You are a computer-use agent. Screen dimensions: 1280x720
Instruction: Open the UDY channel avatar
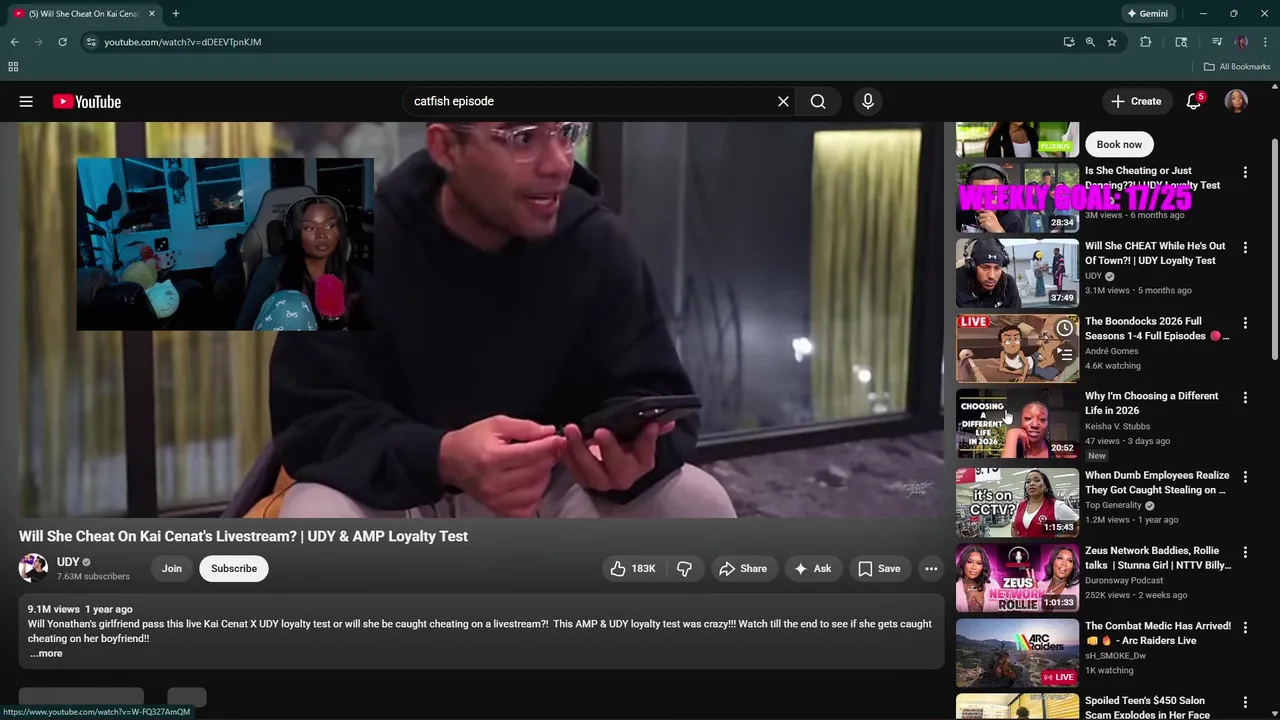pyautogui.click(x=33, y=568)
